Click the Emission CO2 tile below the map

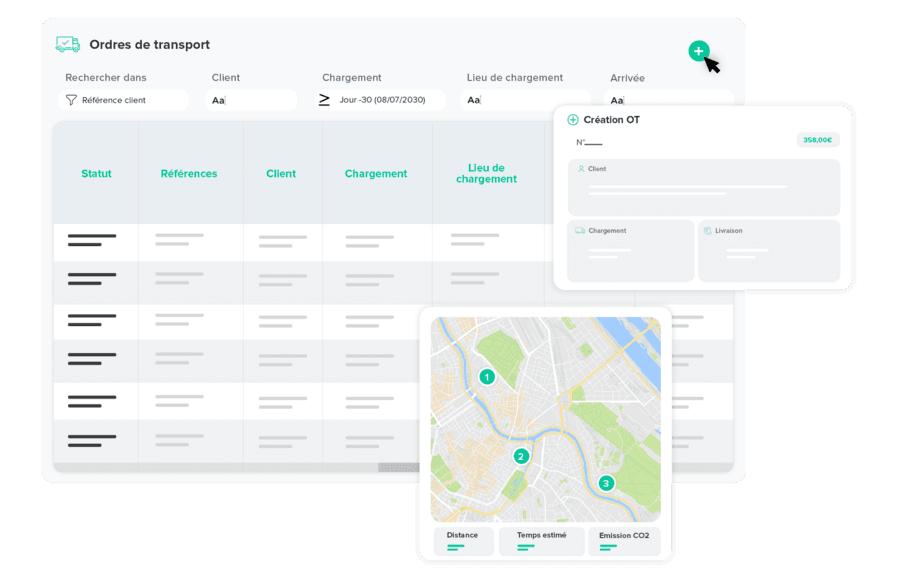[x=624, y=541]
